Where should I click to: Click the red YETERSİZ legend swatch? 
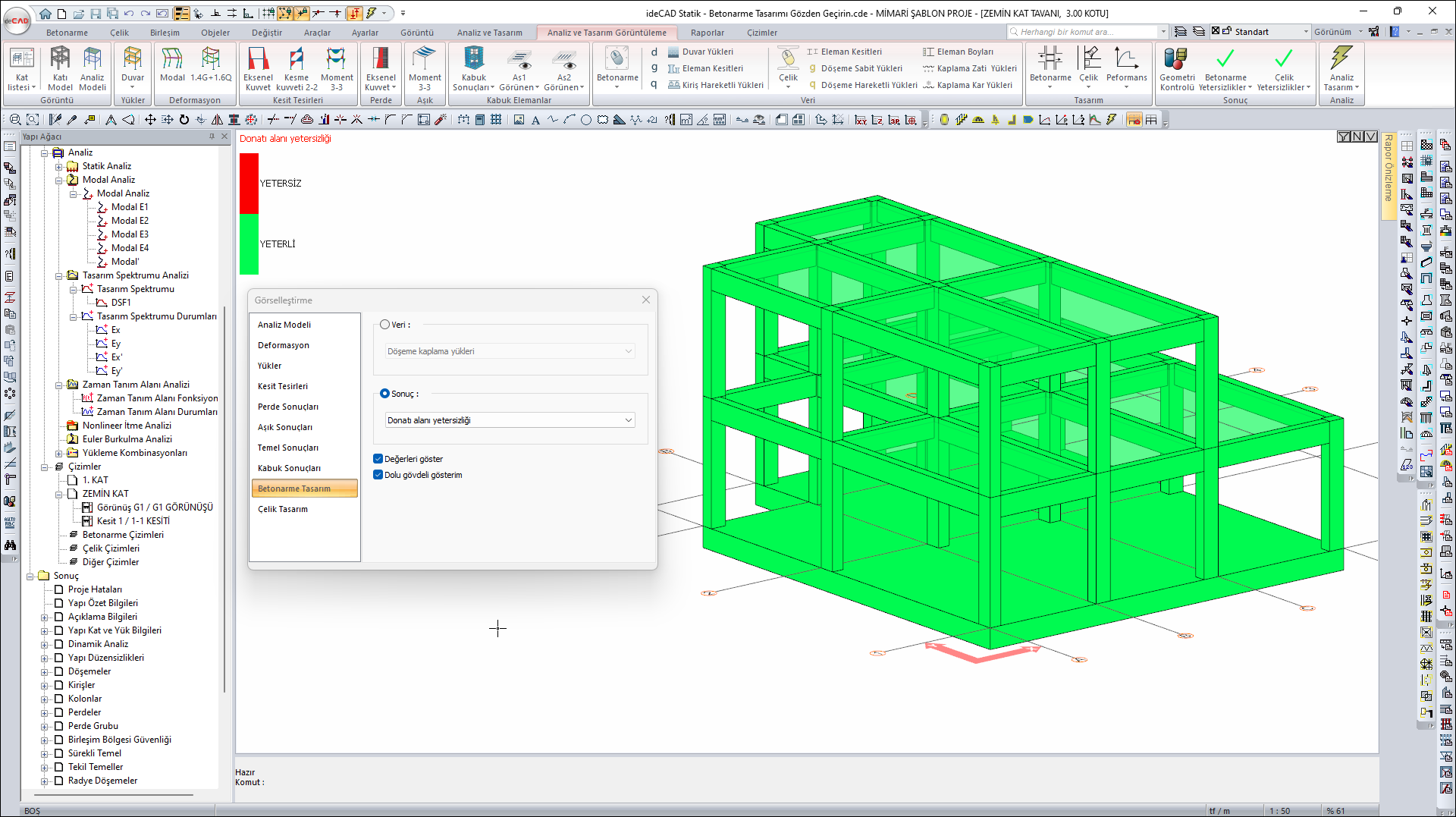coord(249,184)
